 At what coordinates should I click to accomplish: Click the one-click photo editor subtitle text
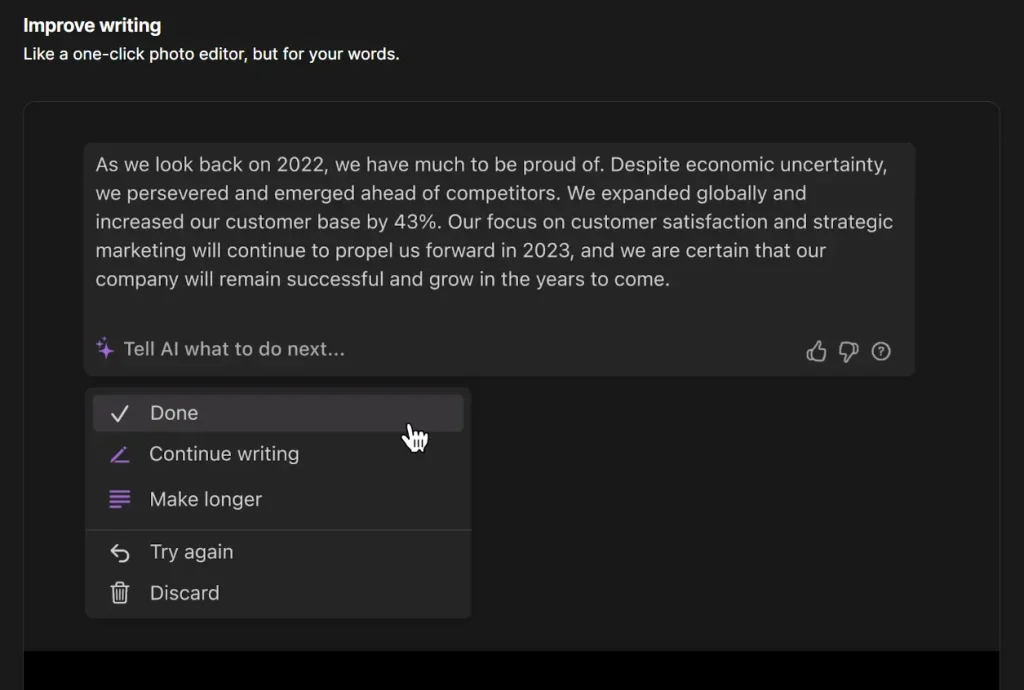coord(211,54)
